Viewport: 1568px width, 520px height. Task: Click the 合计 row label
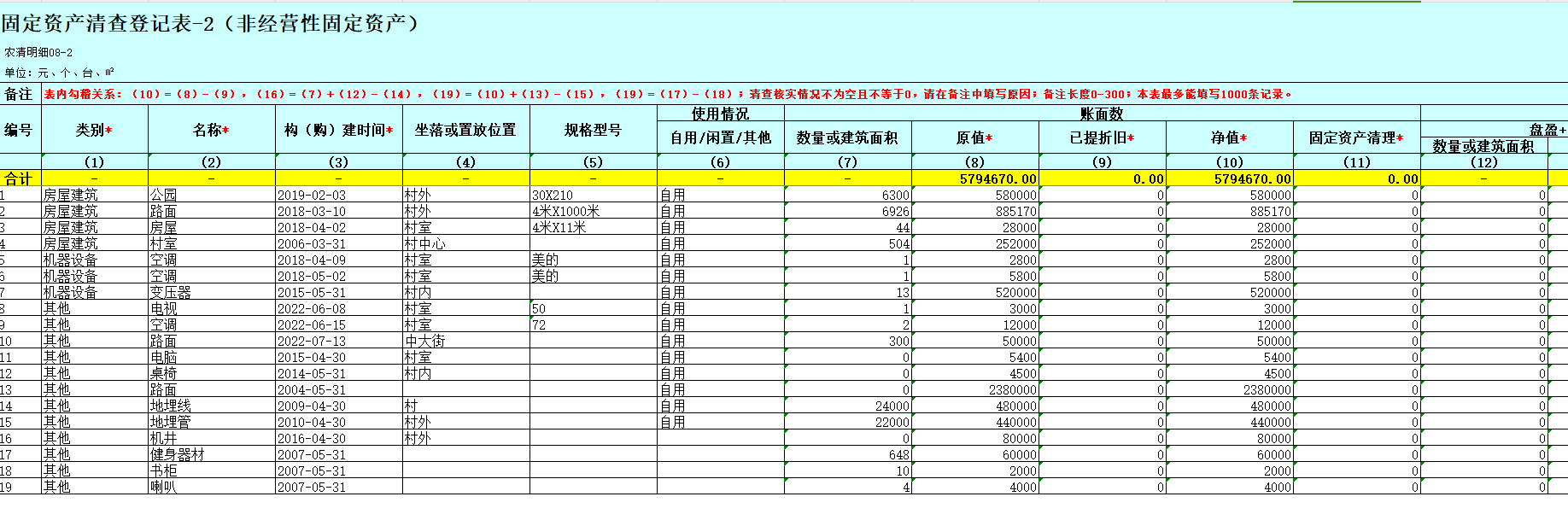[19, 178]
